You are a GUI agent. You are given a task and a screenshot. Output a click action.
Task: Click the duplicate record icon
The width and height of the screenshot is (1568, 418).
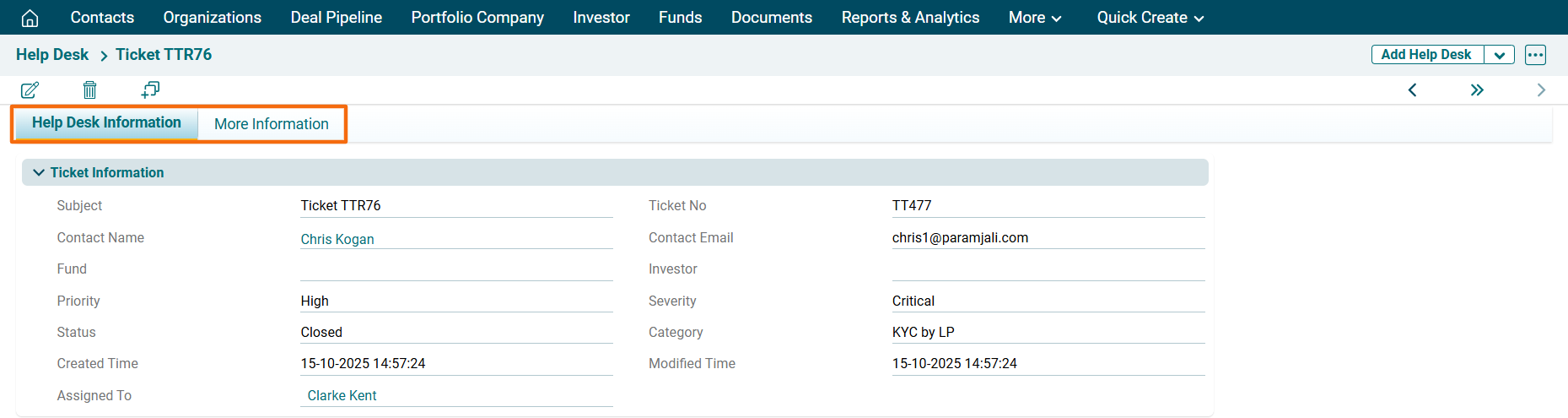coord(150,90)
